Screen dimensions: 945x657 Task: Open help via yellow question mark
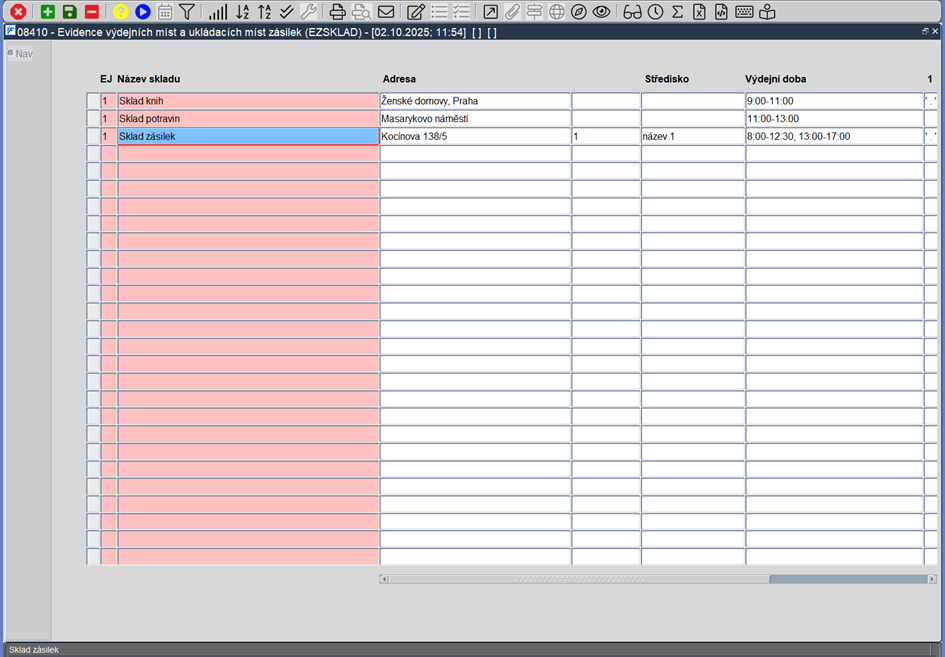pos(121,11)
